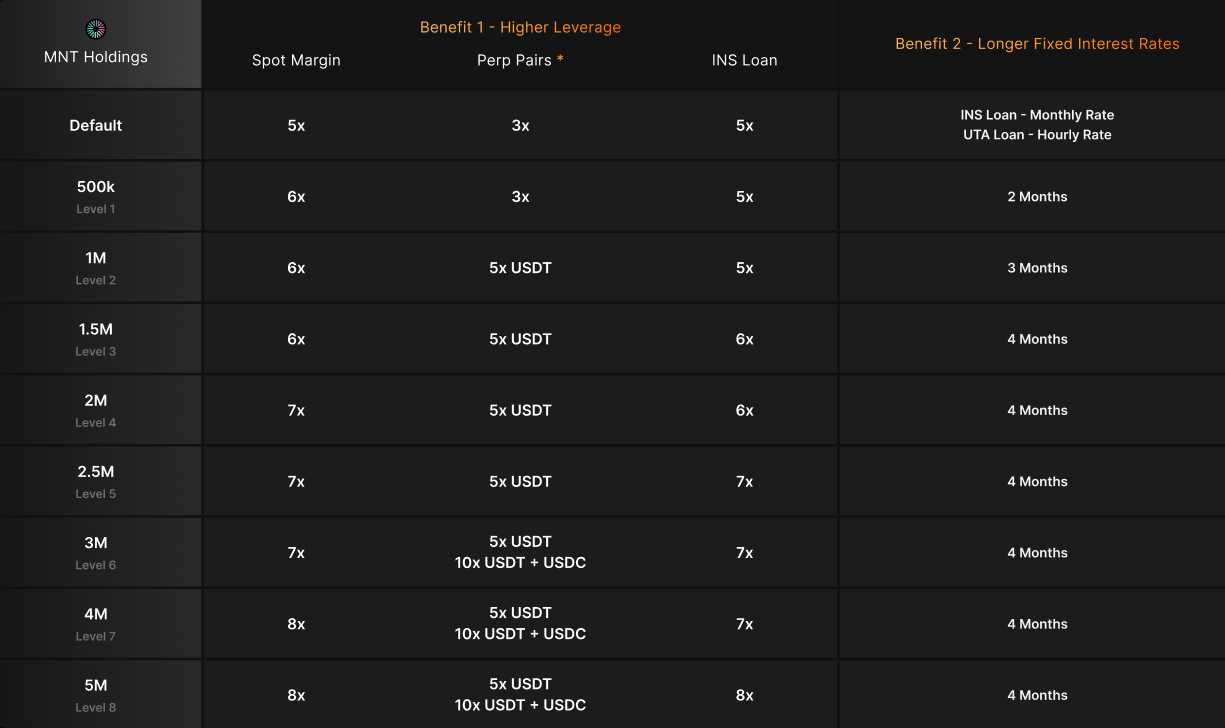Click the orange asterisk beside Perp Pairs
The width and height of the screenshot is (1225, 728).
point(560,59)
